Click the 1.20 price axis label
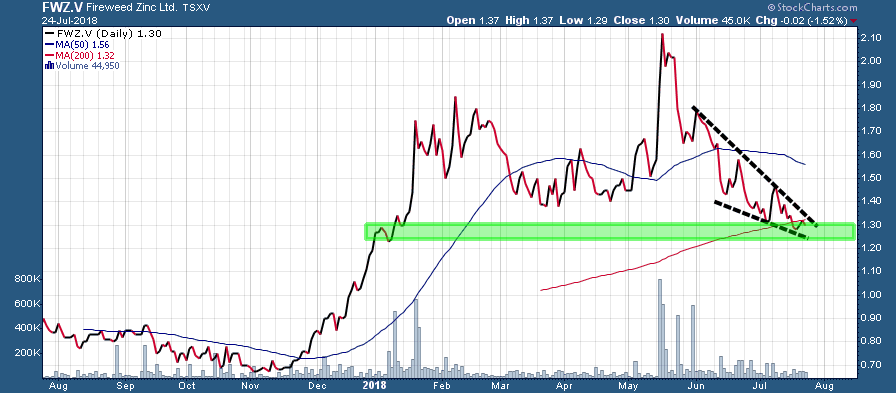Screen dimensions: 896x393 pos(871,248)
